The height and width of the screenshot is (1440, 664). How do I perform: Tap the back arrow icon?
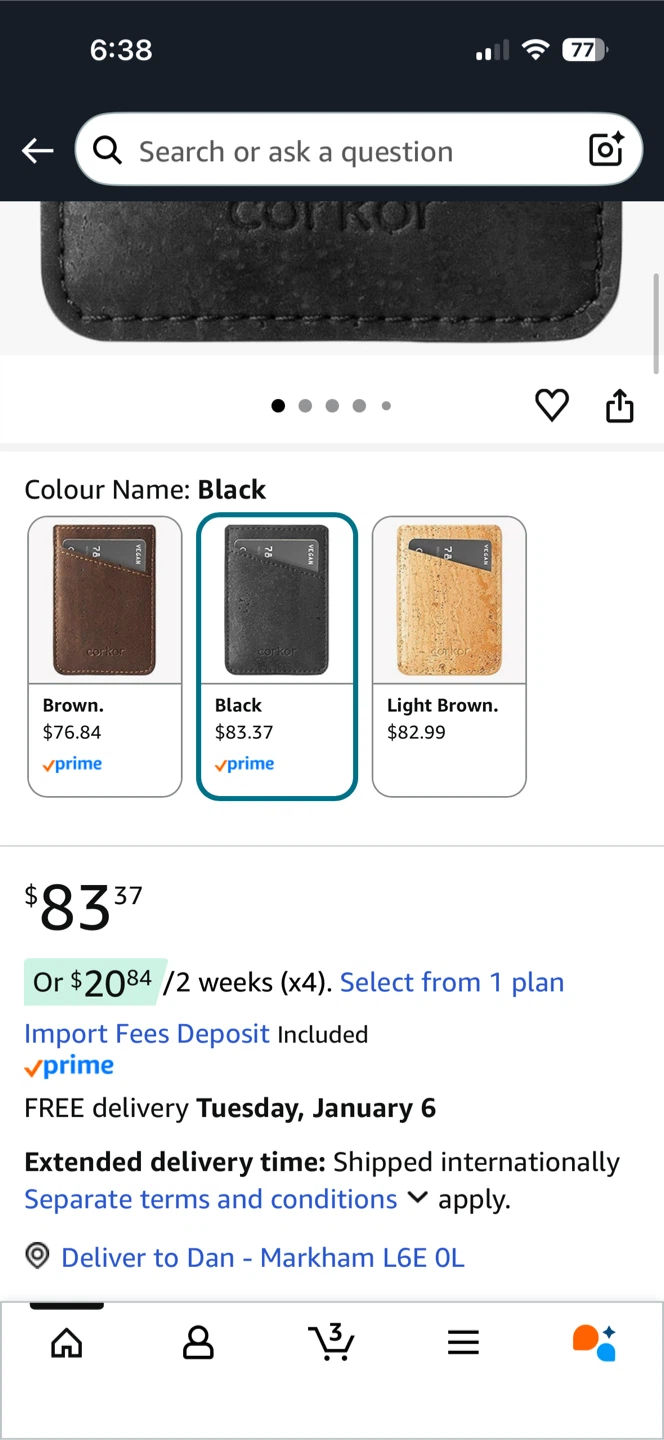point(38,151)
